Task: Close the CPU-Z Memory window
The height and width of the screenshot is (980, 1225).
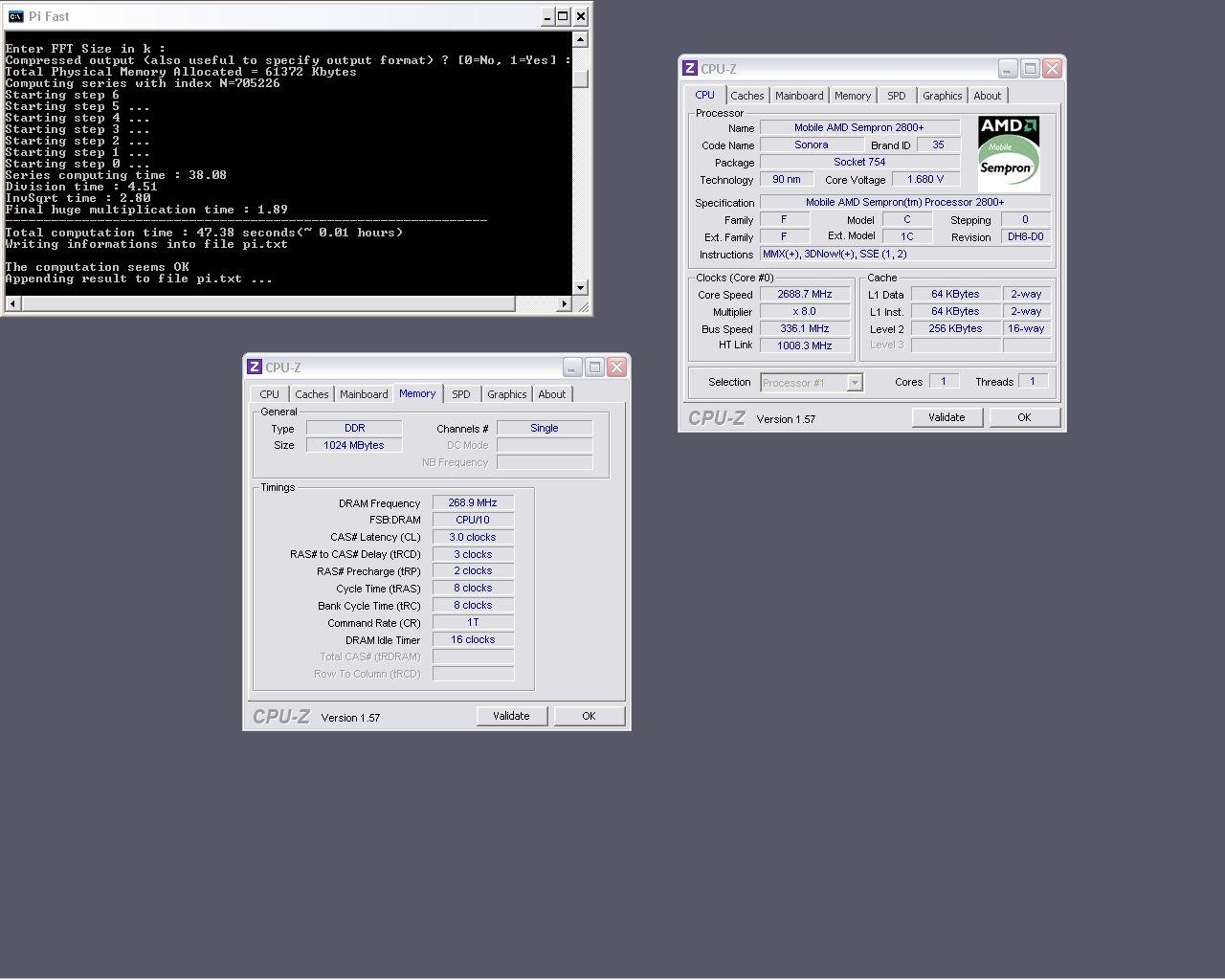Action: (617, 367)
